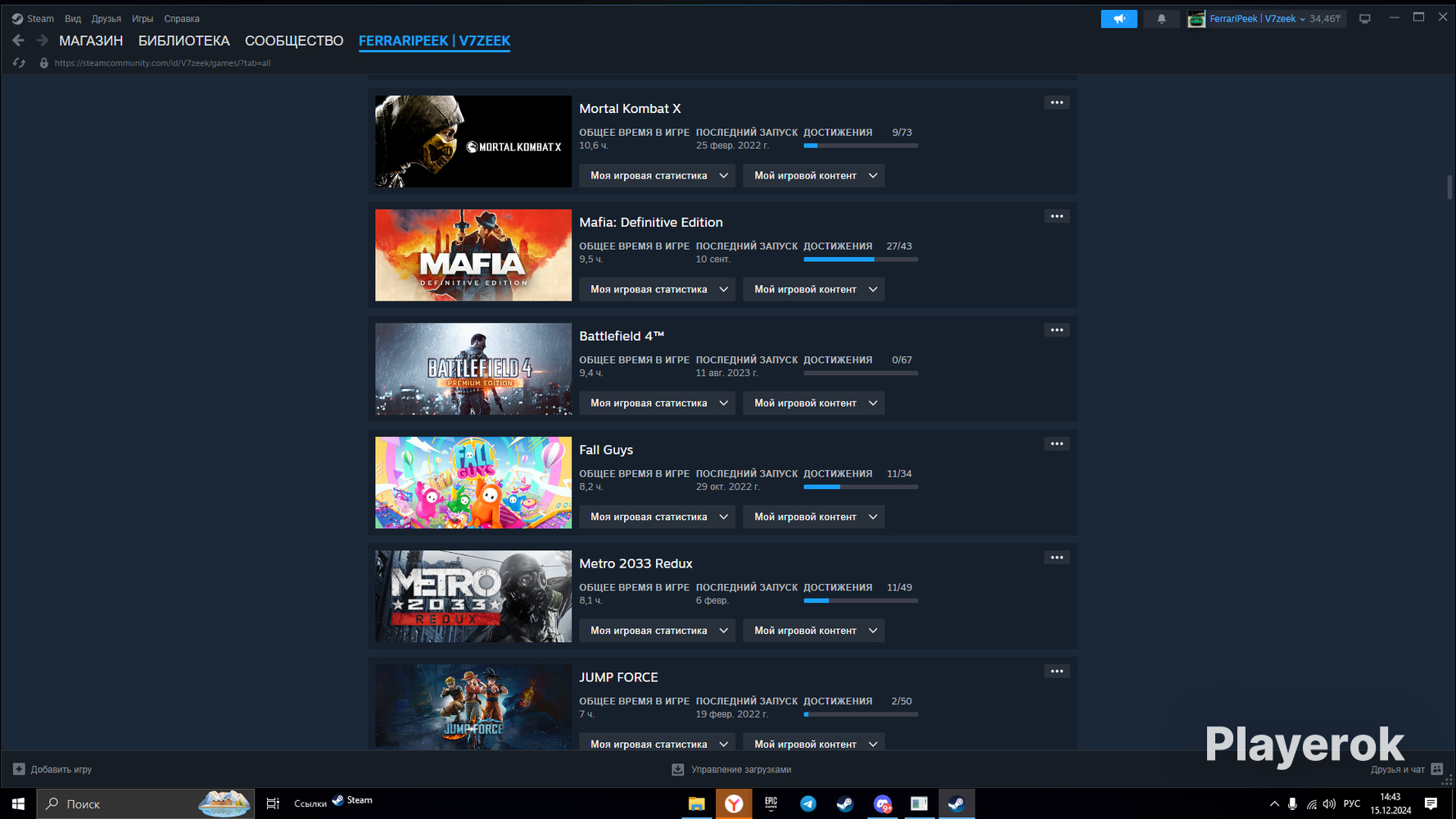Open the three-dots menu for Mafia: Definitive Edition
Screen dimensions: 1456x819
1057,216
